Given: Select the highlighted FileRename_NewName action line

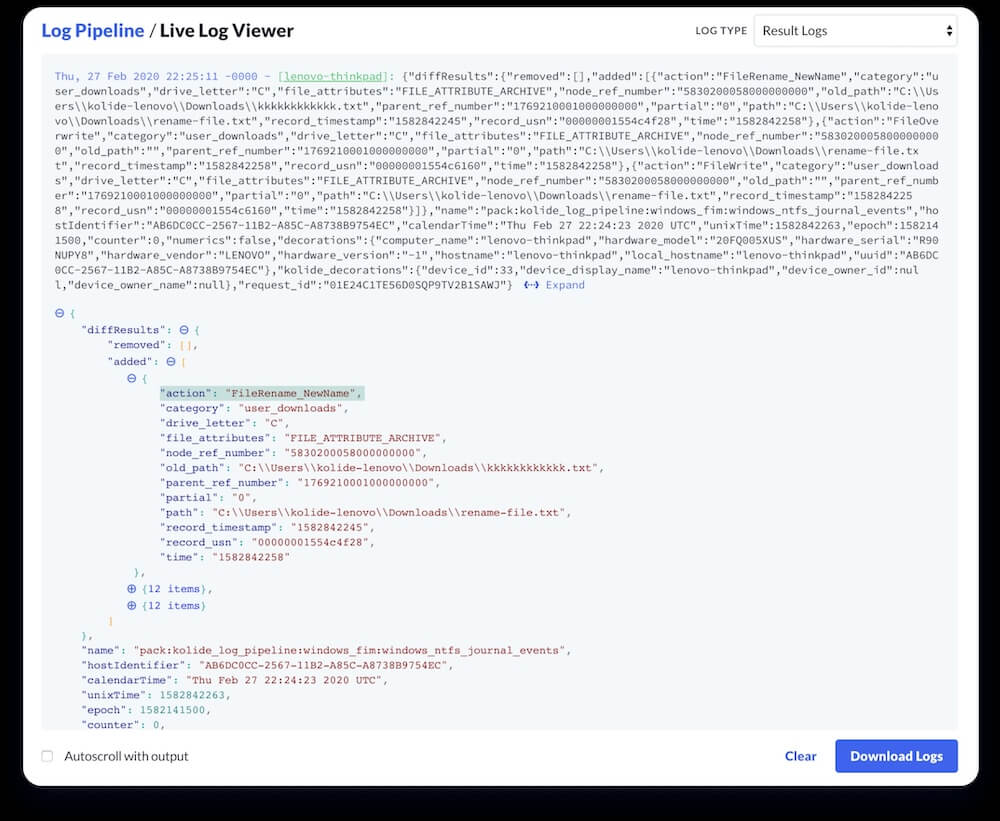Looking at the screenshot, I should click(x=262, y=393).
